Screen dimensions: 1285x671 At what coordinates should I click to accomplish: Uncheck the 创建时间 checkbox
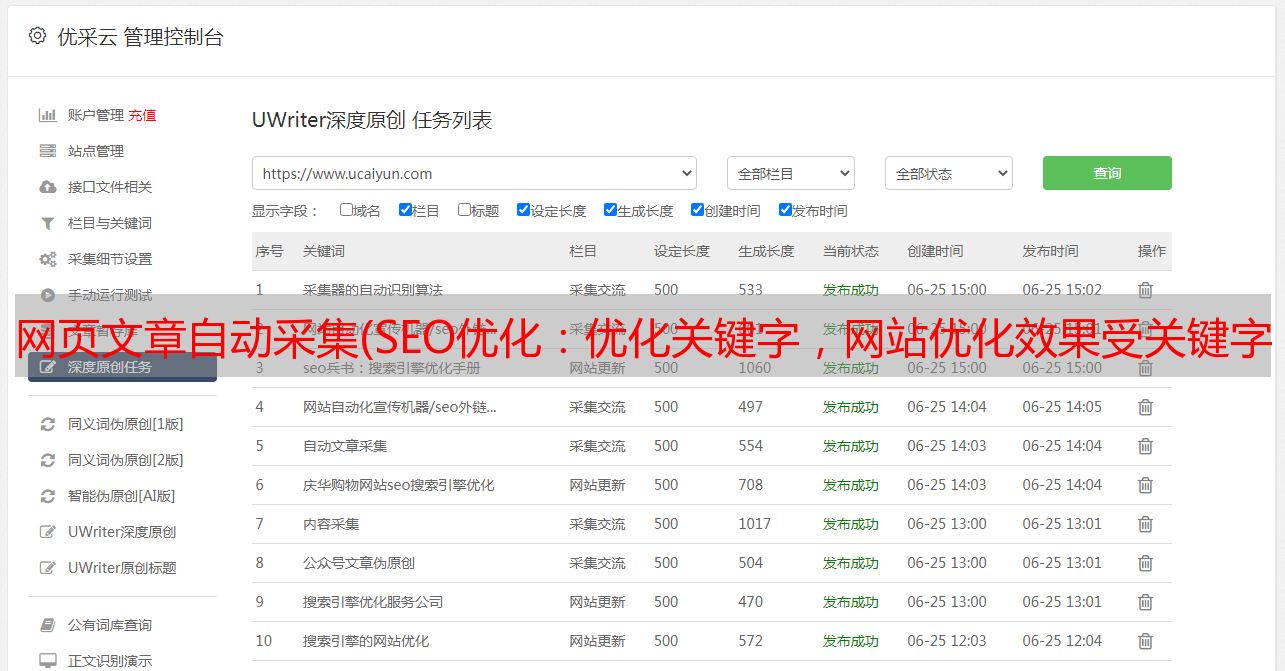(x=697, y=210)
